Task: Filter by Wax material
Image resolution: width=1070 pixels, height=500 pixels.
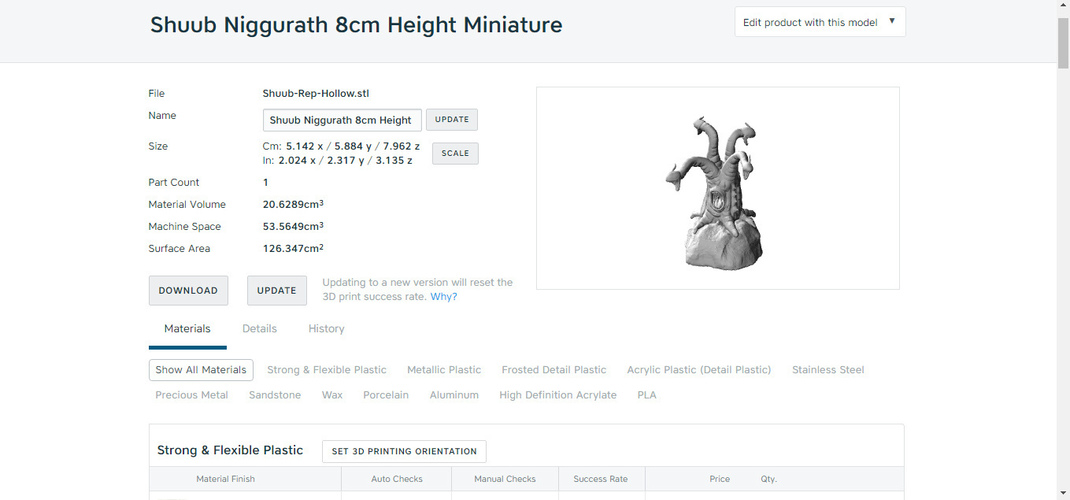Action: 332,395
